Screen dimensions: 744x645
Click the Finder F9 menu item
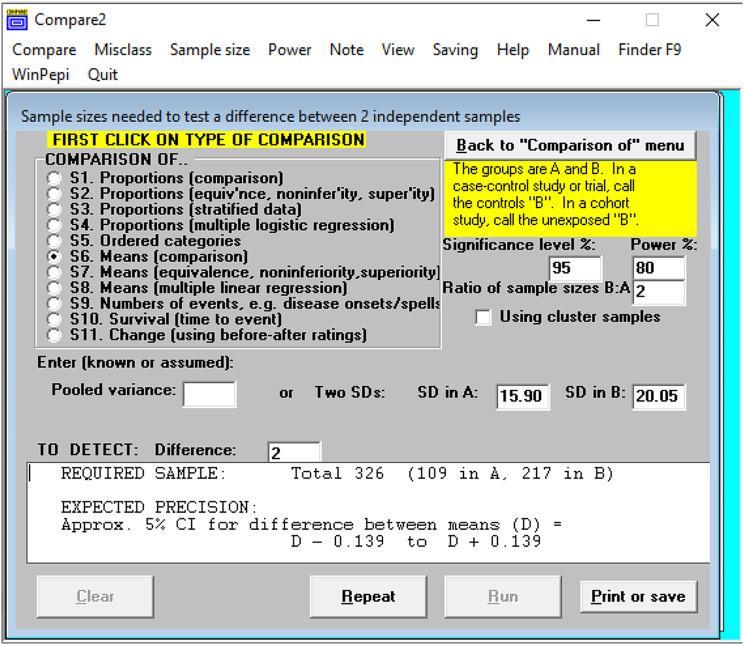coord(649,50)
